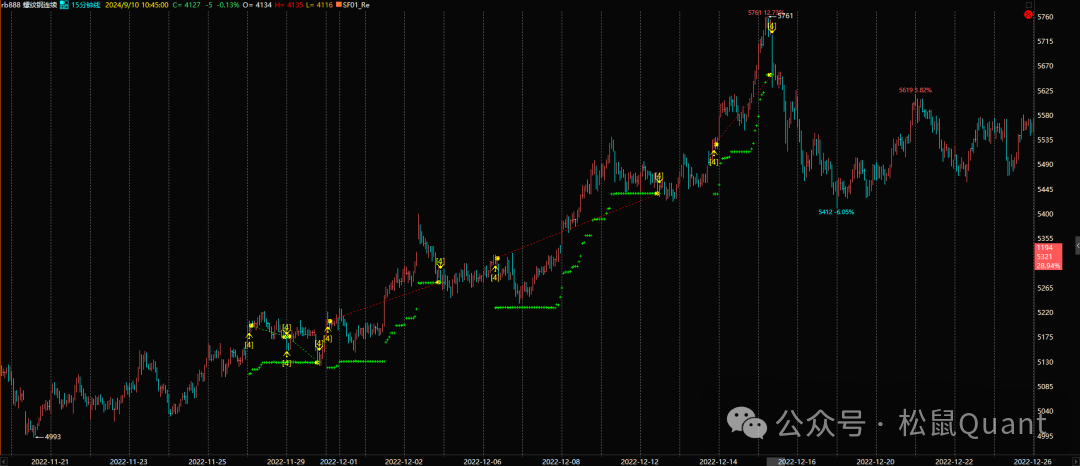The height and width of the screenshot is (466, 1080).
Task: Select the SF01_Re indicator label
Action: point(356,5)
